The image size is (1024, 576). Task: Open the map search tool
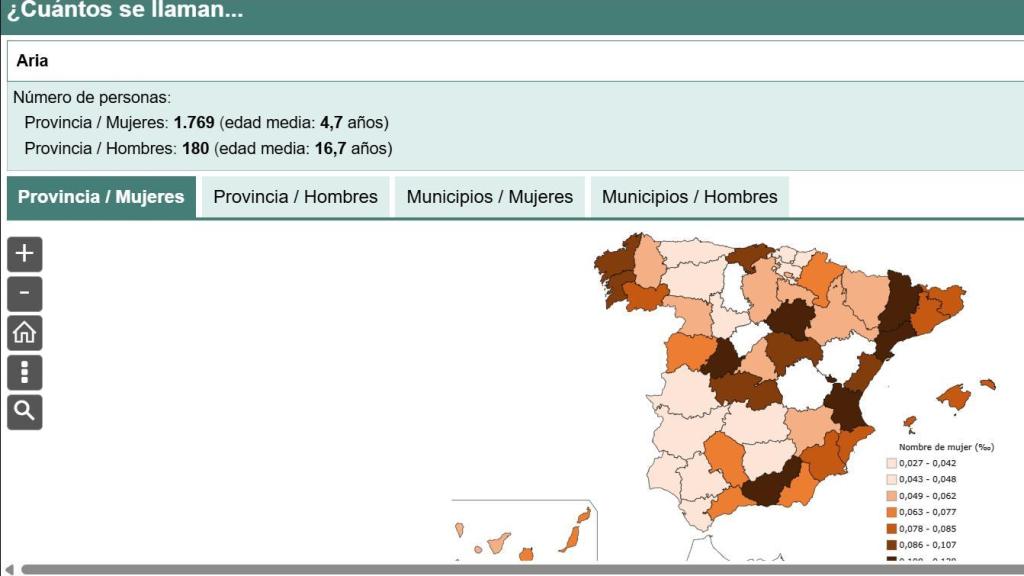click(25, 411)
